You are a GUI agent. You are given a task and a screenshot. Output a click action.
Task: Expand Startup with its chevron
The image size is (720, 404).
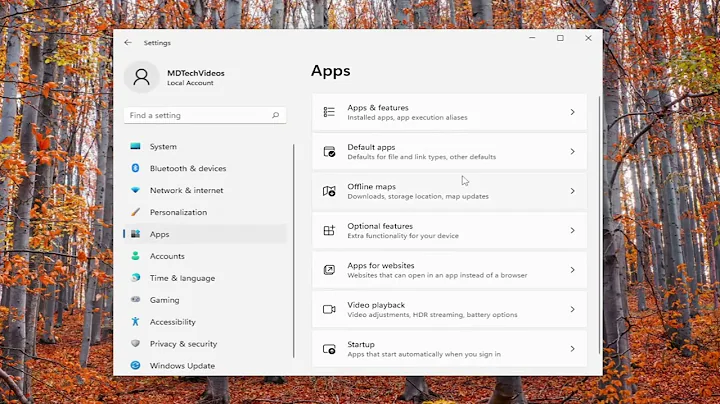point(572,349)
